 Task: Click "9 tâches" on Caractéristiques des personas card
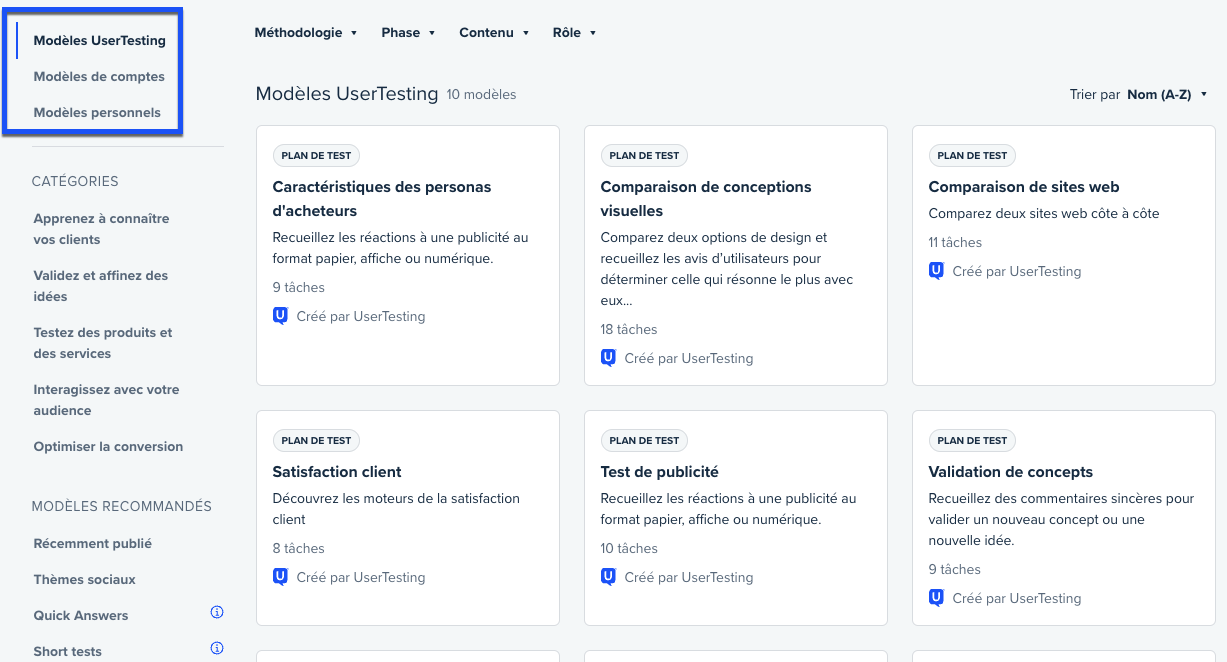299,287
